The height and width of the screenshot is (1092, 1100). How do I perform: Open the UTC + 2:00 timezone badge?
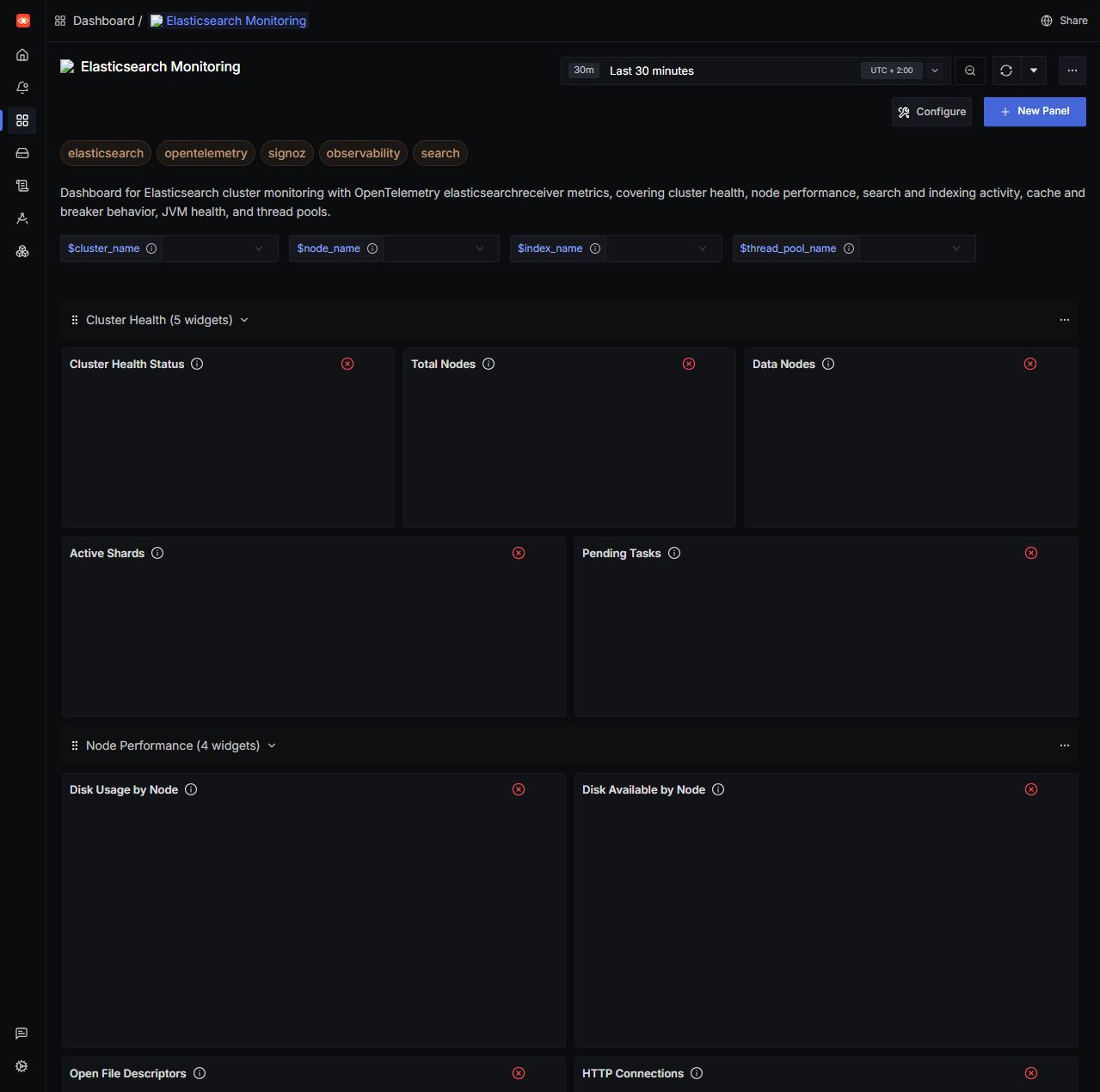pos(891,71)
